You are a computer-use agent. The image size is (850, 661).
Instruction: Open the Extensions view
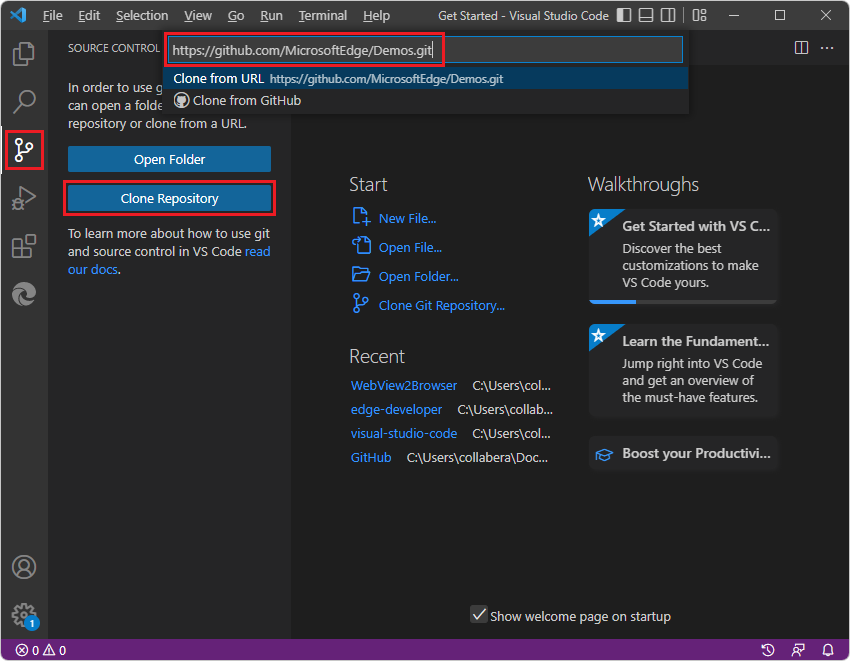pos(23,246)
